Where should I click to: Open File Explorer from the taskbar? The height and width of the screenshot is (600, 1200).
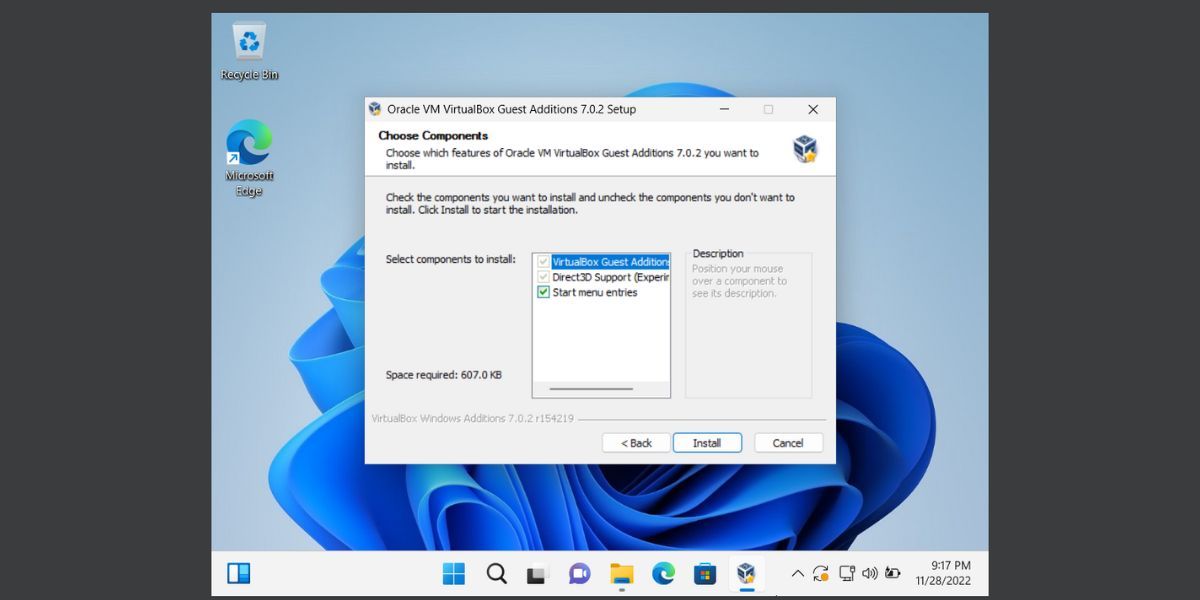tap(622, 573)
